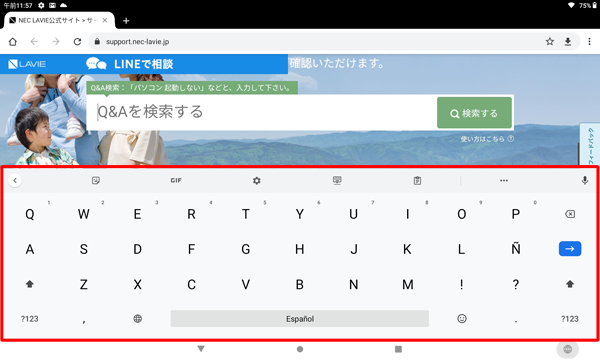600x360 pixels.
Task: Tap the C key
Action: (x=191, y=284)
